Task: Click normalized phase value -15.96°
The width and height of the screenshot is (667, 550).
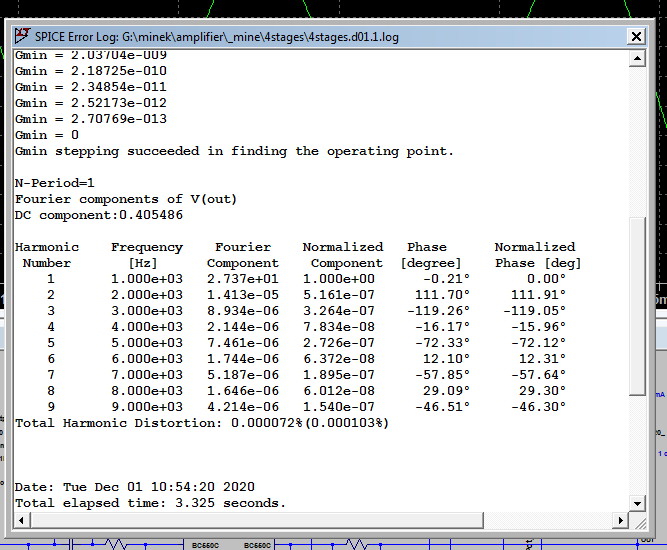Action: 539,327
